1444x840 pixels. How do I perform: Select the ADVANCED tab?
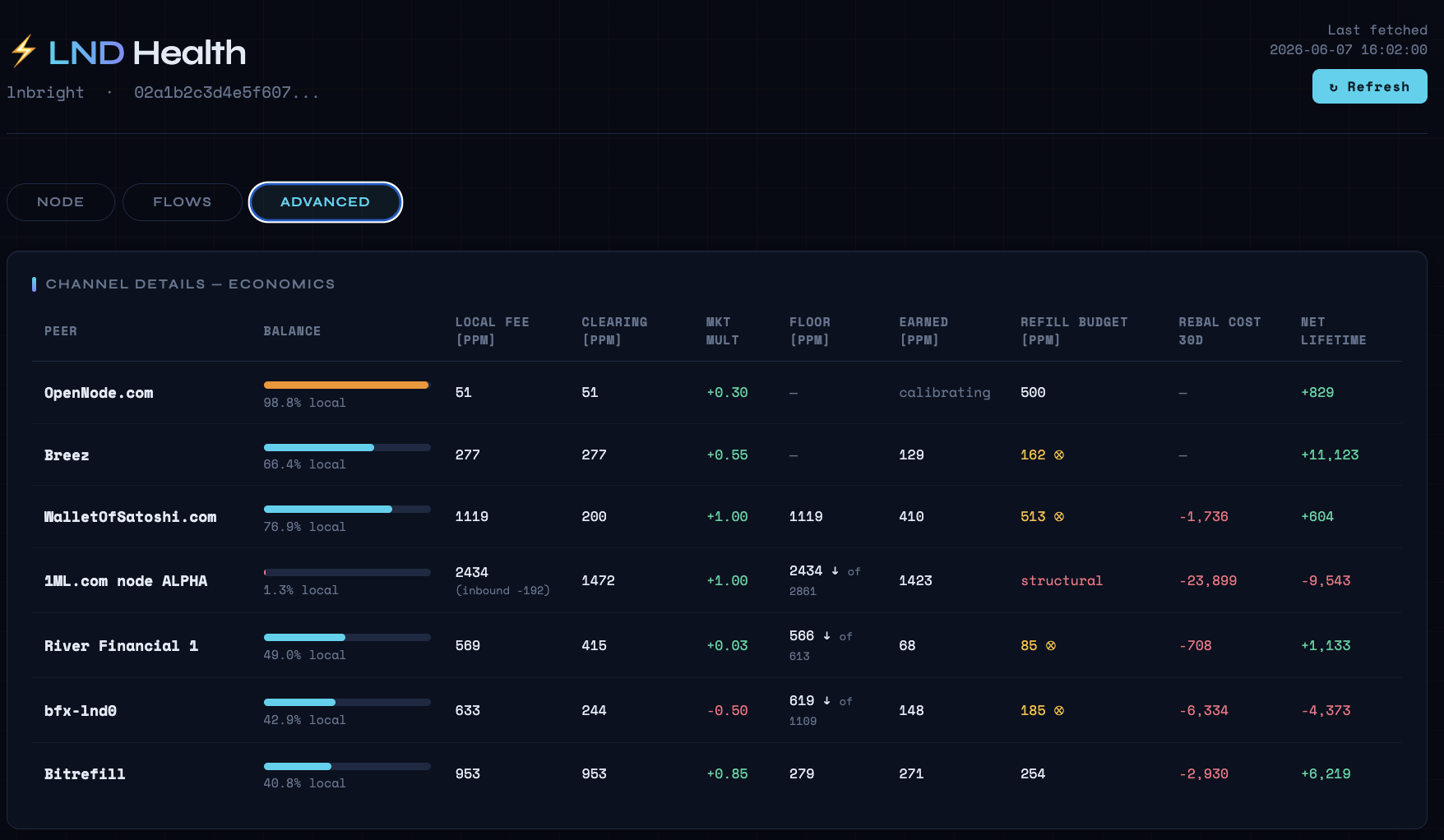click(x=326, y=202)
